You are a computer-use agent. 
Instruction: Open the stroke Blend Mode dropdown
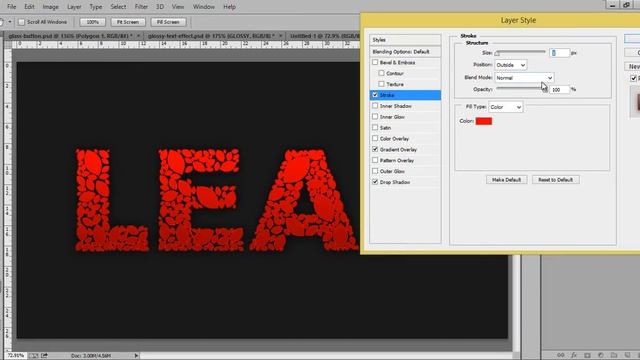pos(524,78)
